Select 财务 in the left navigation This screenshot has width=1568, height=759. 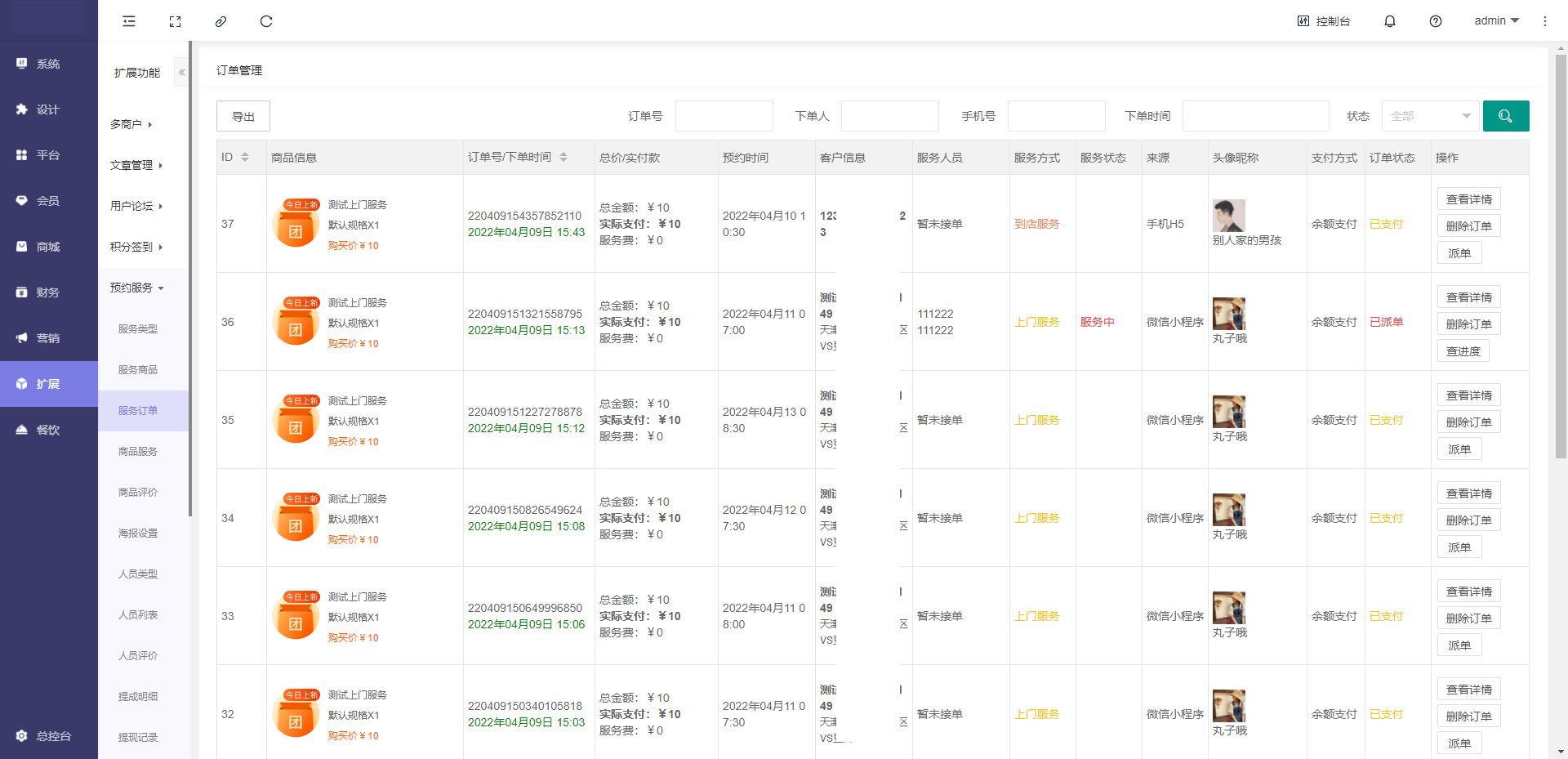click(x=47, y=292)
